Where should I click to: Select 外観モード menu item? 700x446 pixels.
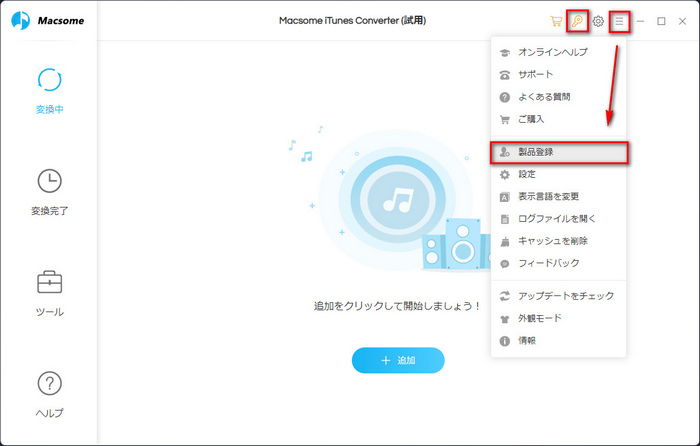558,318
